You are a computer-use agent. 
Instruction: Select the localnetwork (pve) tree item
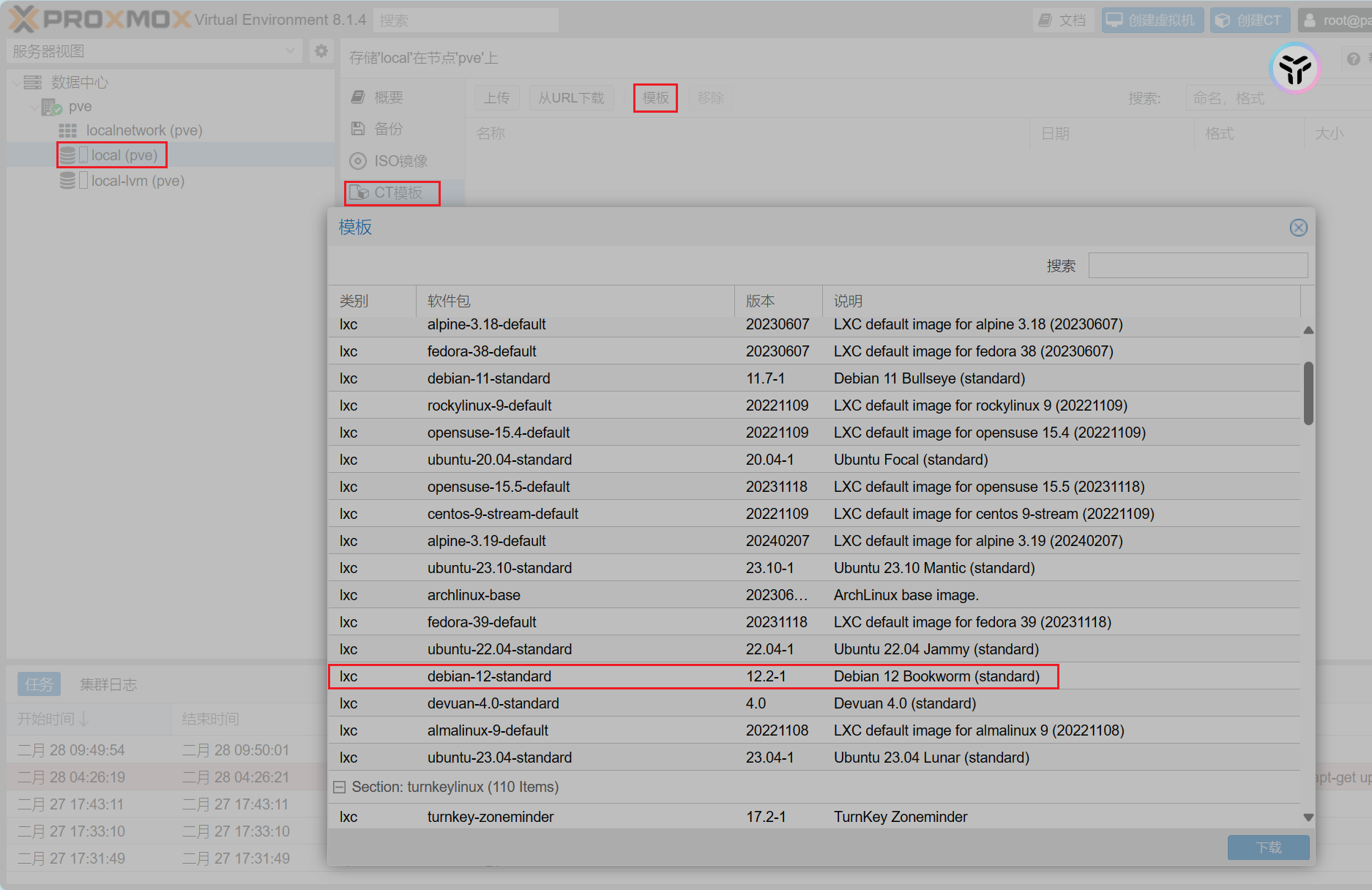click(171, 131)
